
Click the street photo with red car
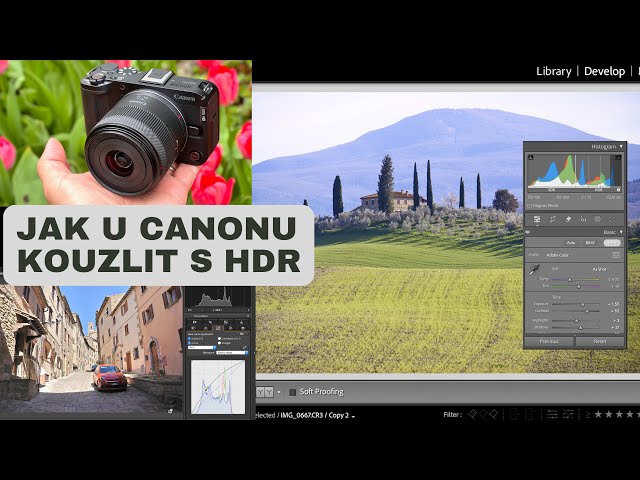pyautogui.click(x=91, y=352)
